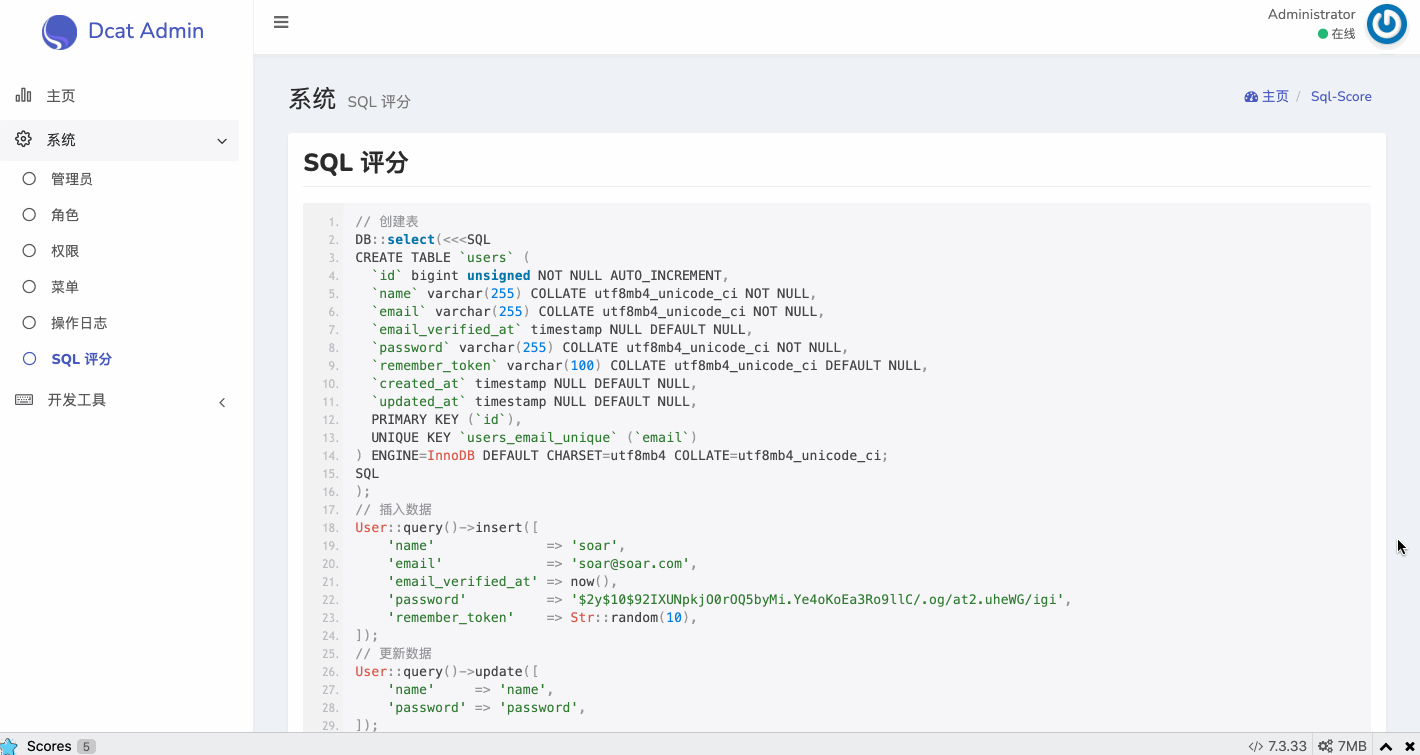Click the 菜单 circle icon
This screenshot has width=1420, height=755.
[29, 286]
